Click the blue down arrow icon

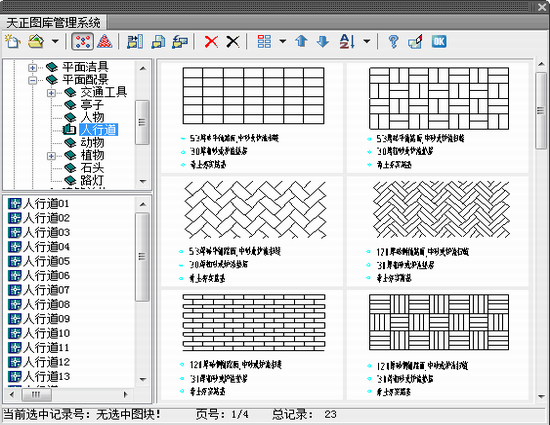[323, 42]
